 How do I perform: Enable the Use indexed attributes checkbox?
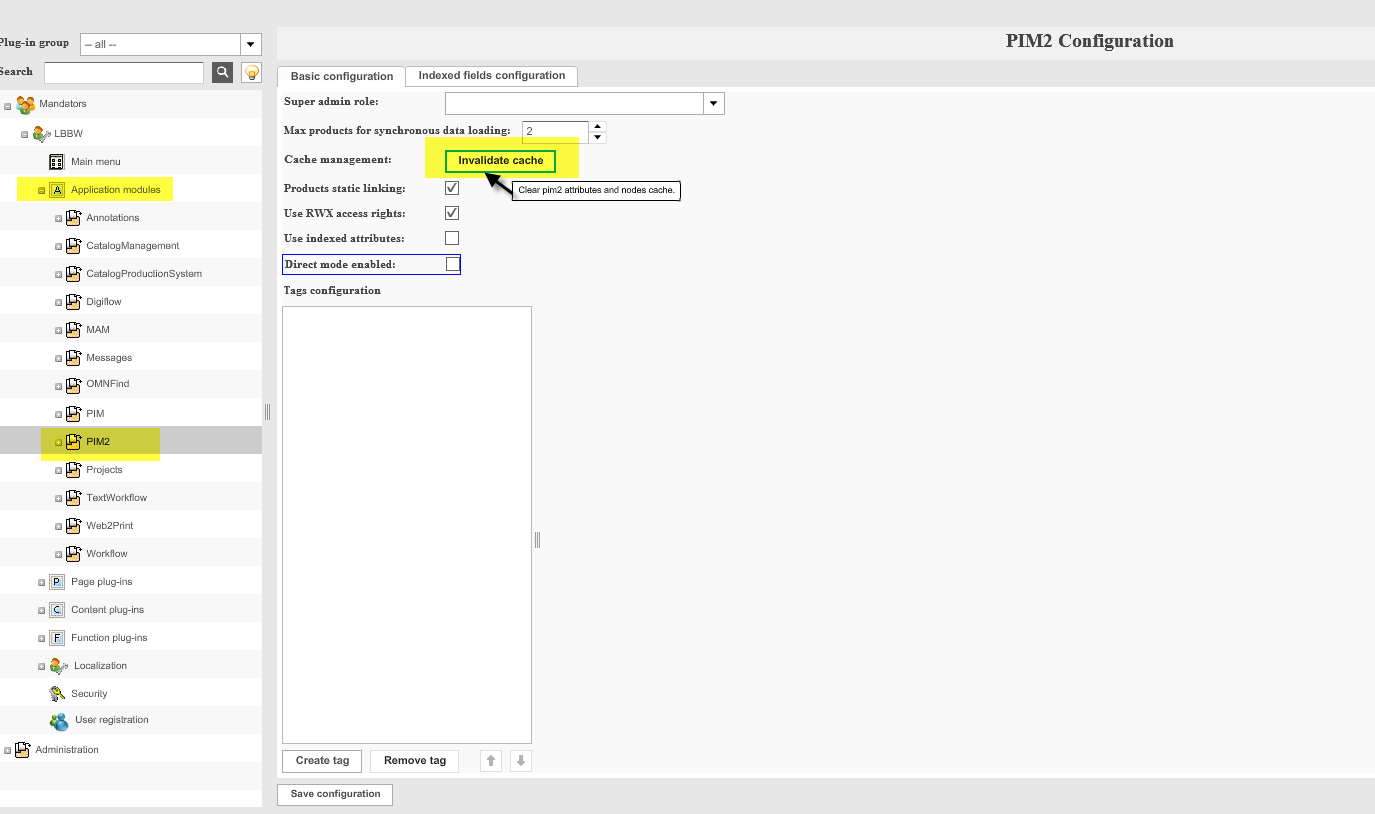(x=451, y=238)
